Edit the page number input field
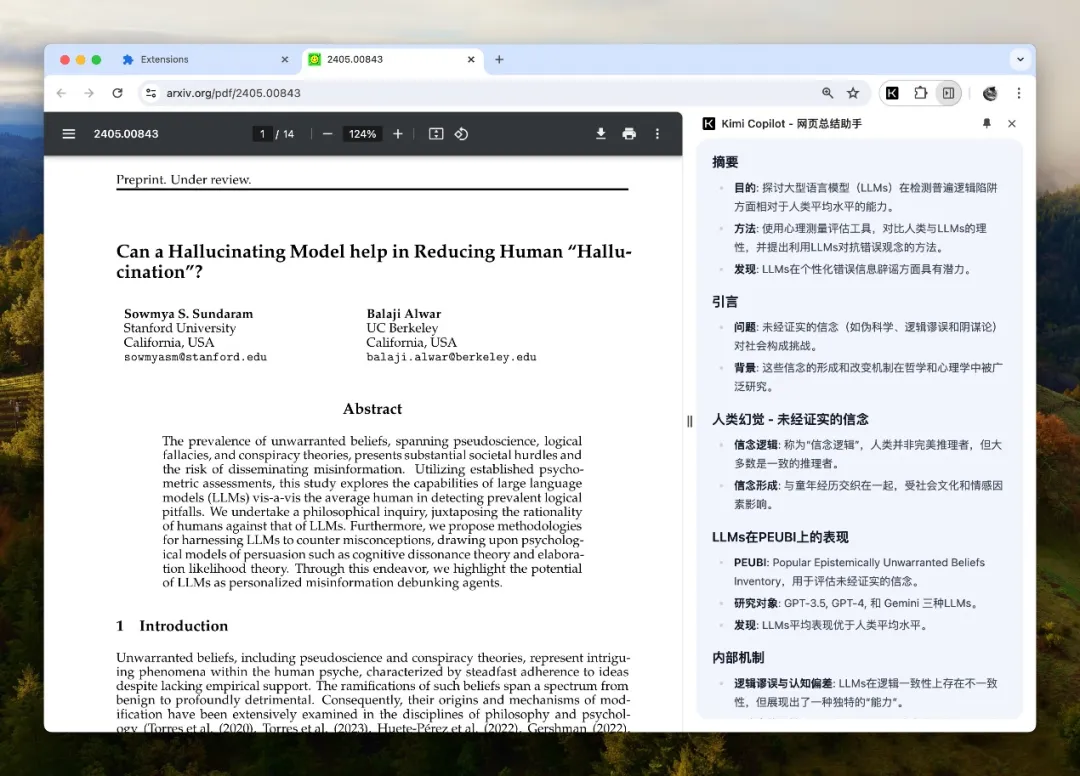 pos(261,133)
